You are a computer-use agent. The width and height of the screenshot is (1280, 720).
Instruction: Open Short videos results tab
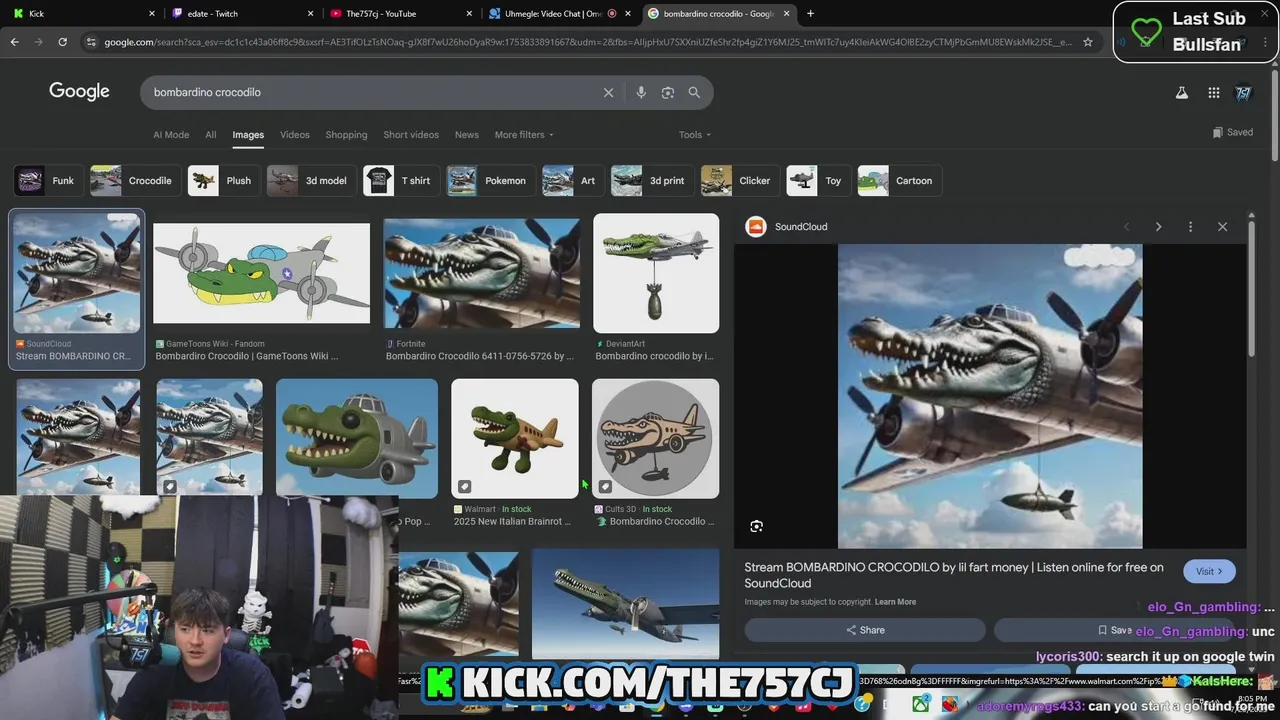[x=411, y=135]
